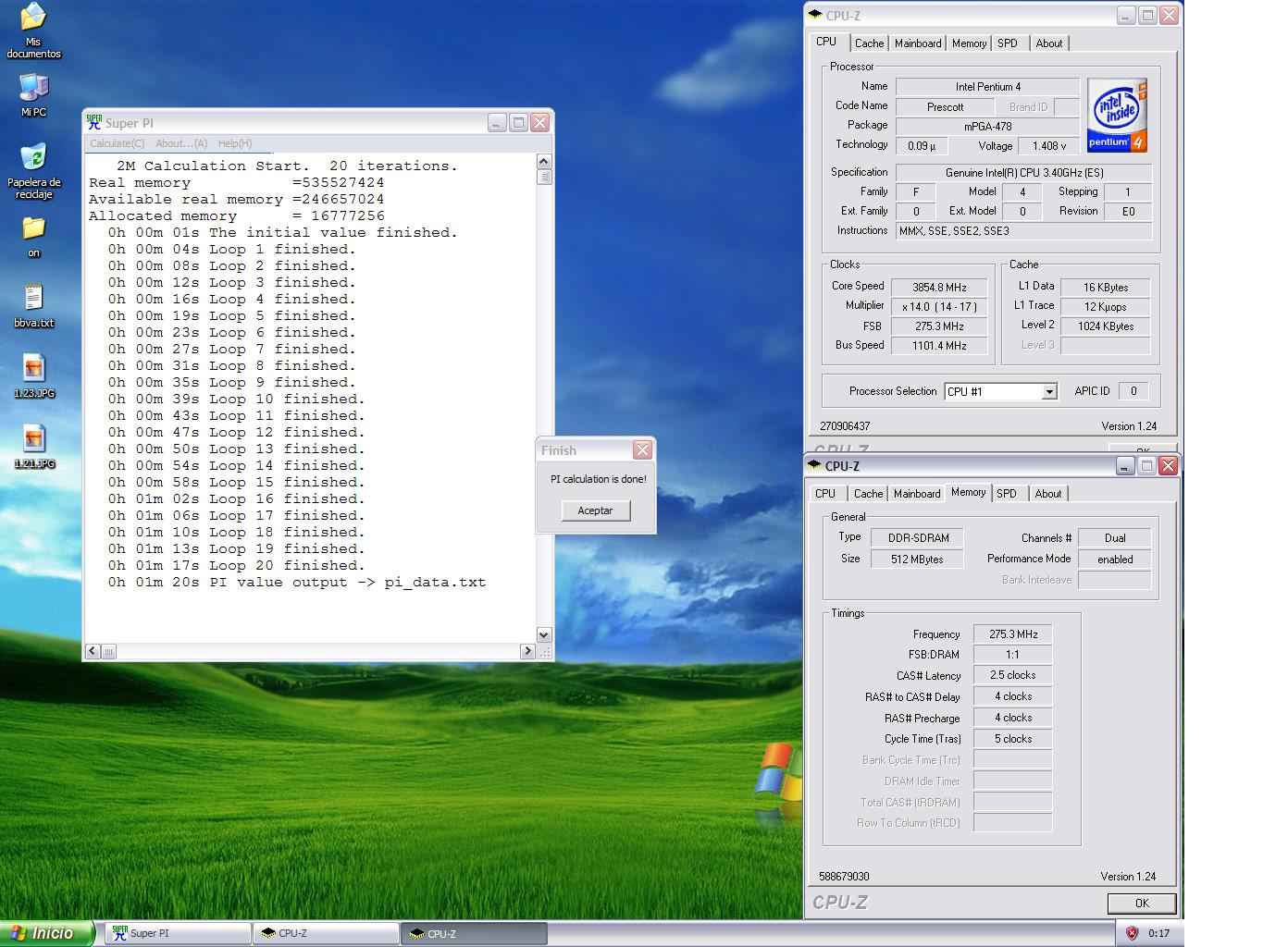
Task: Open Mainboard tab in top CPU-Z window
Action: point(917,43)
